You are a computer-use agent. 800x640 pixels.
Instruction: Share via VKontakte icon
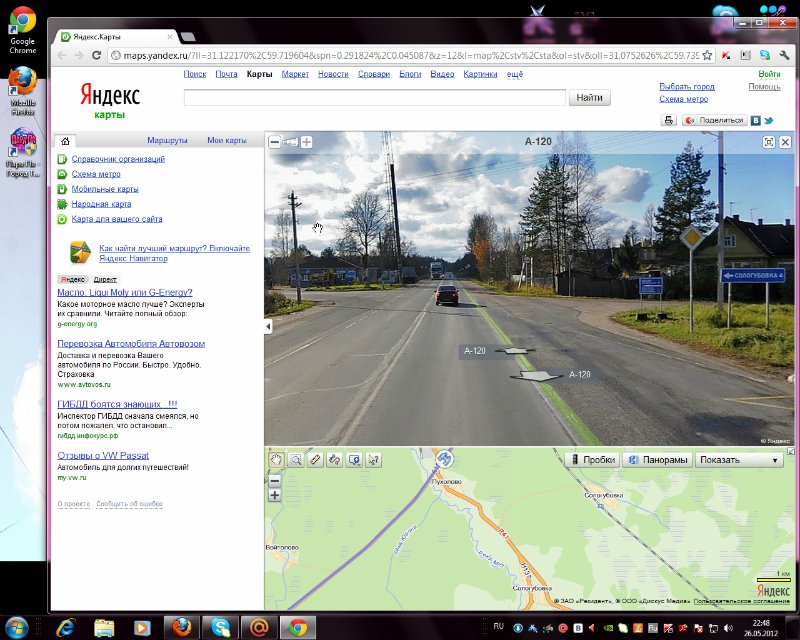[x=756, y=120]
